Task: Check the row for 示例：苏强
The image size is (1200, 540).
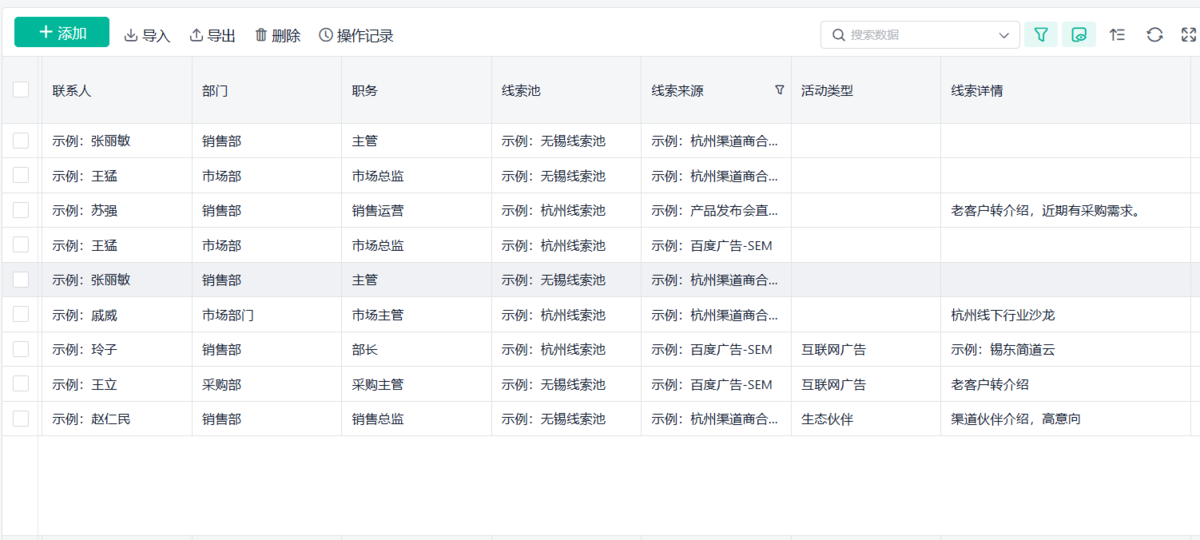Action: click(21, 210)
